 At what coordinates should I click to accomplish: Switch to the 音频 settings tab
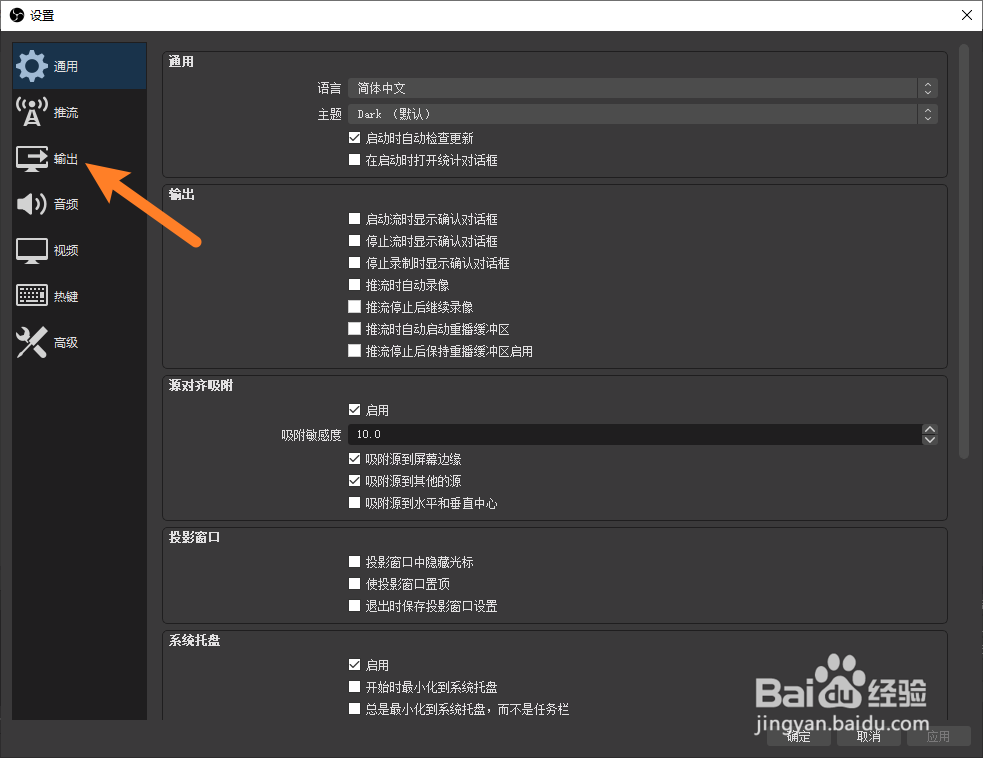tap(80, 204)
